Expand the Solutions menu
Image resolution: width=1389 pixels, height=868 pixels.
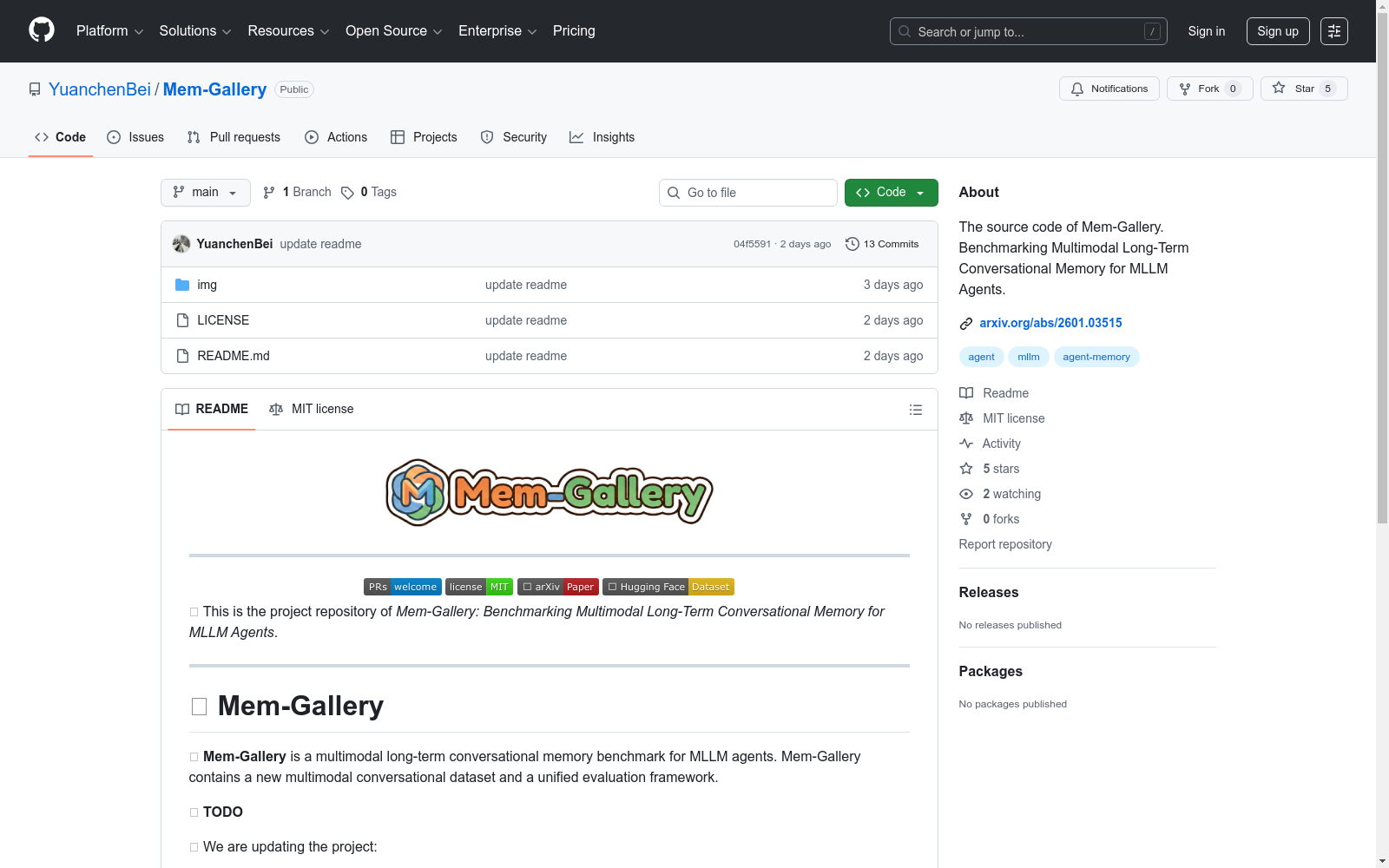195,31
